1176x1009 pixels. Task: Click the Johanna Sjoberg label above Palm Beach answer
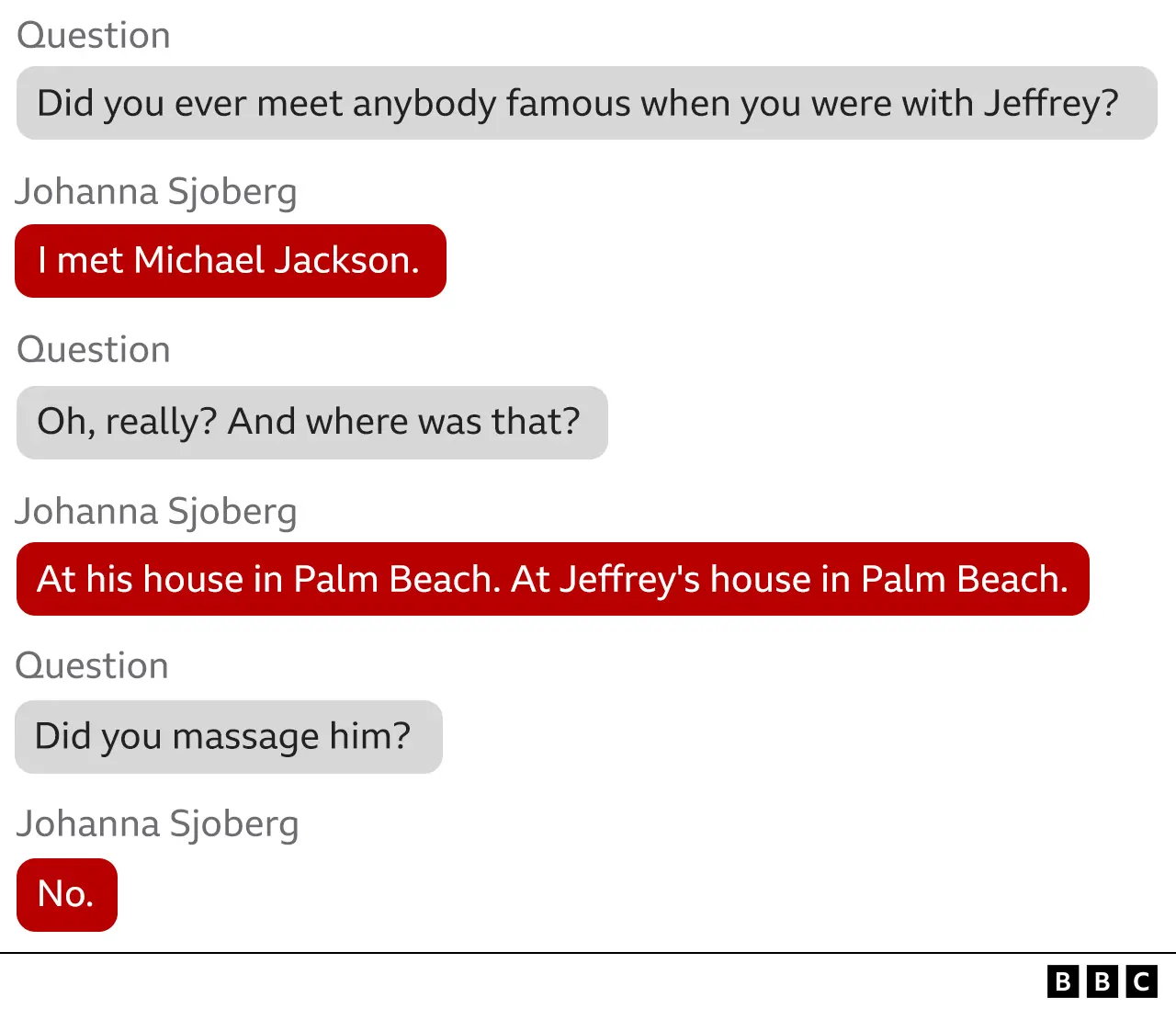[156, 512]
